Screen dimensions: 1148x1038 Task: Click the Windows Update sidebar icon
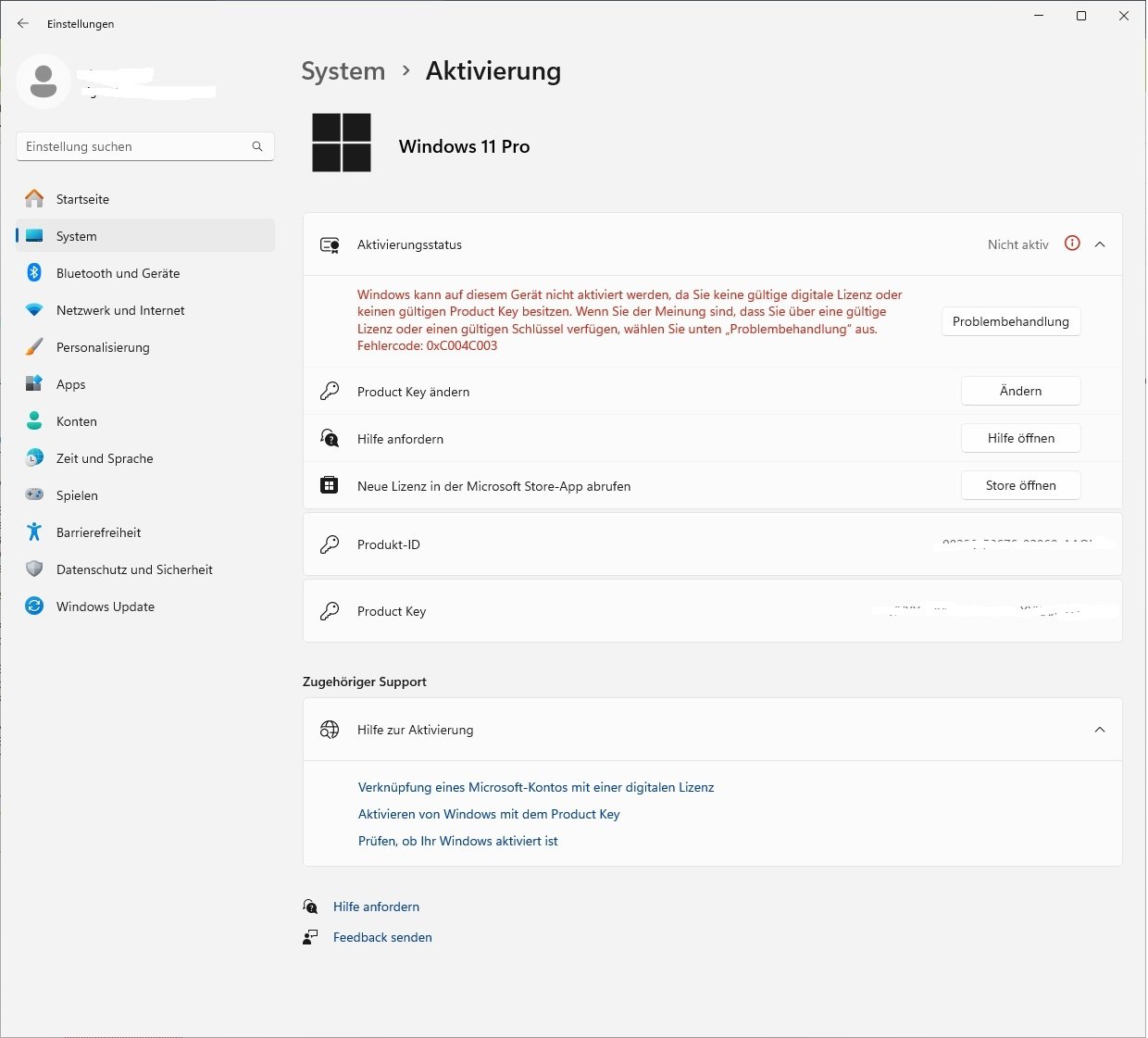[34, 607]
